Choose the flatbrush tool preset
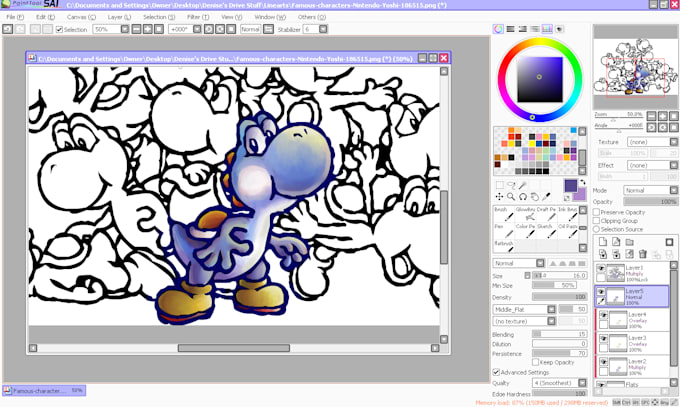Image resolution: width=680 pixels, height=407 pixels. 503,246
